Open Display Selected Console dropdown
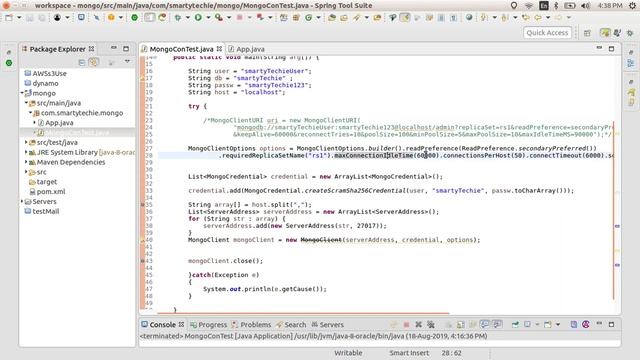Image resolution: width=640 pixels, height=360 pixels. 537,324
